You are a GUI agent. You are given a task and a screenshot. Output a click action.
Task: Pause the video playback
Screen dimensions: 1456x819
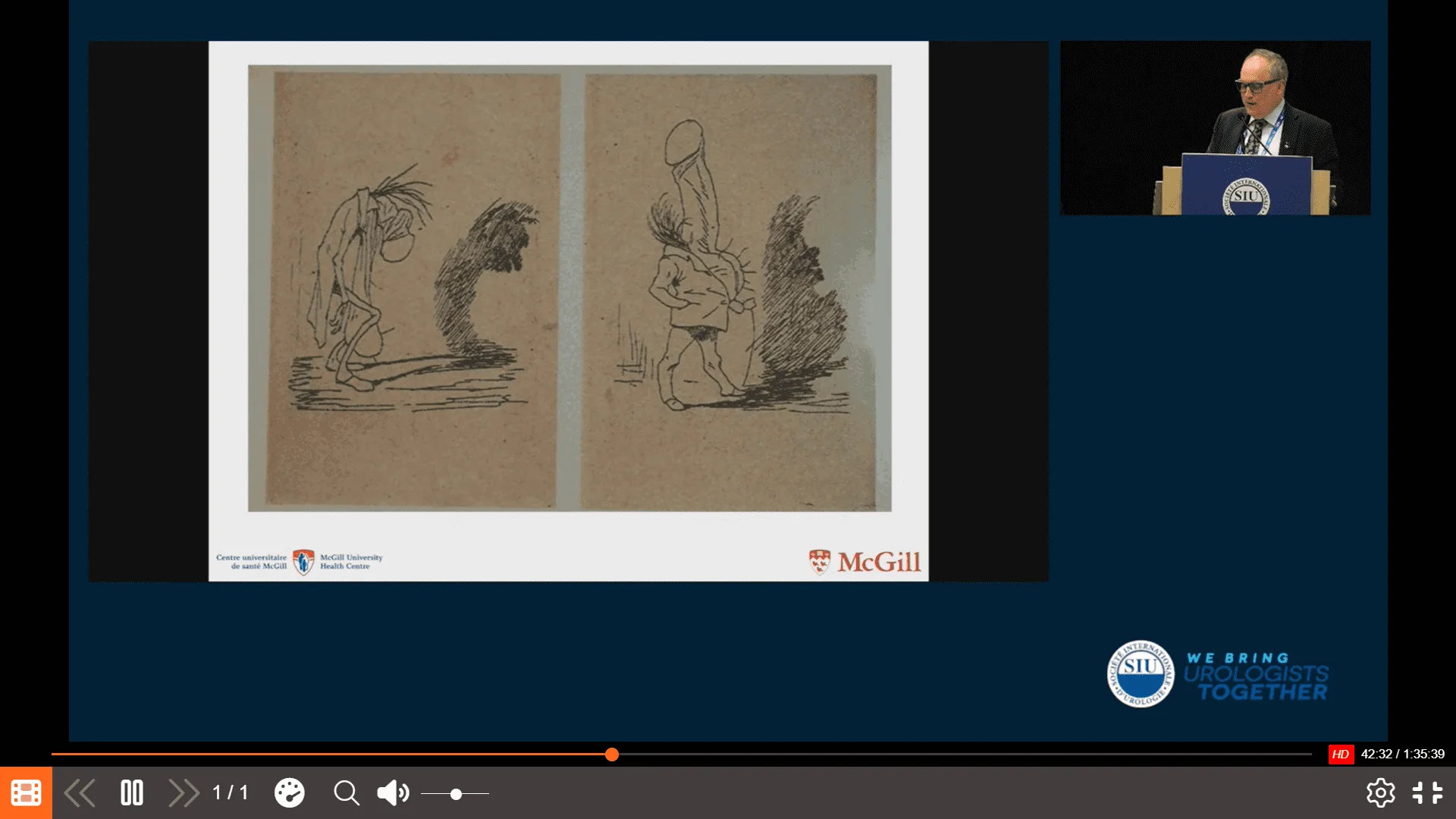pyautogui.click(x=132, y=793)
